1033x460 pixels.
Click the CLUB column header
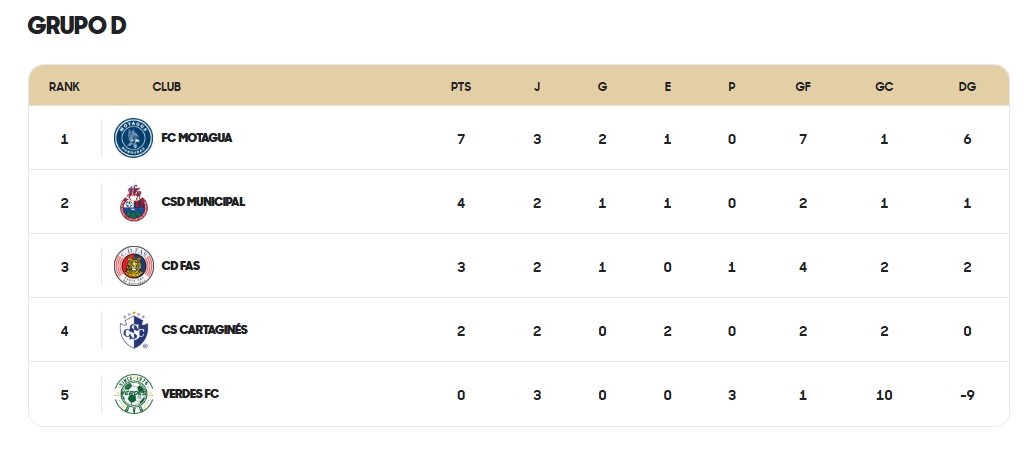pos(167,86)
